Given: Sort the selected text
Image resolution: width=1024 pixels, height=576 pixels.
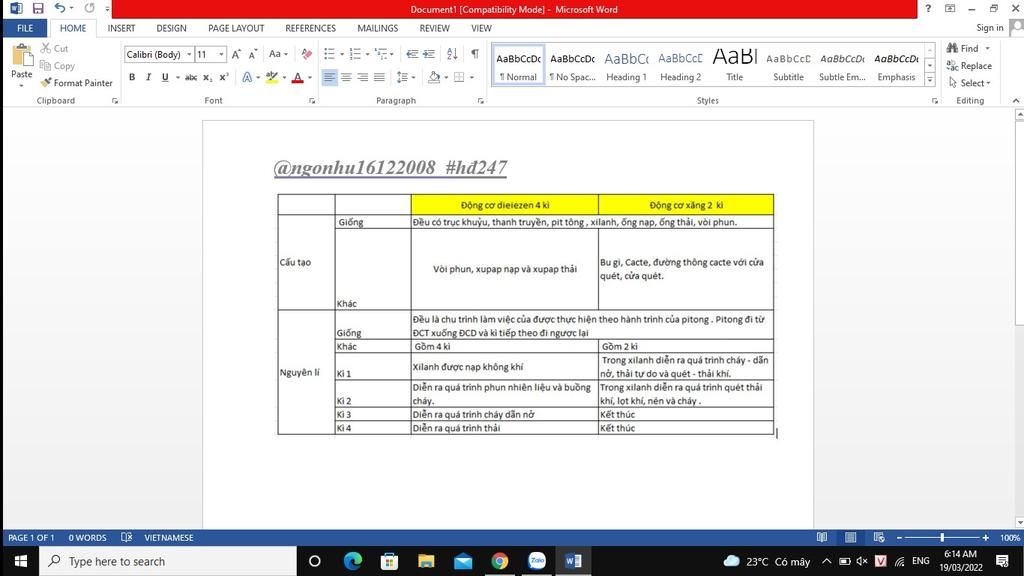Looking at the screenshot, I should point(452,54).
